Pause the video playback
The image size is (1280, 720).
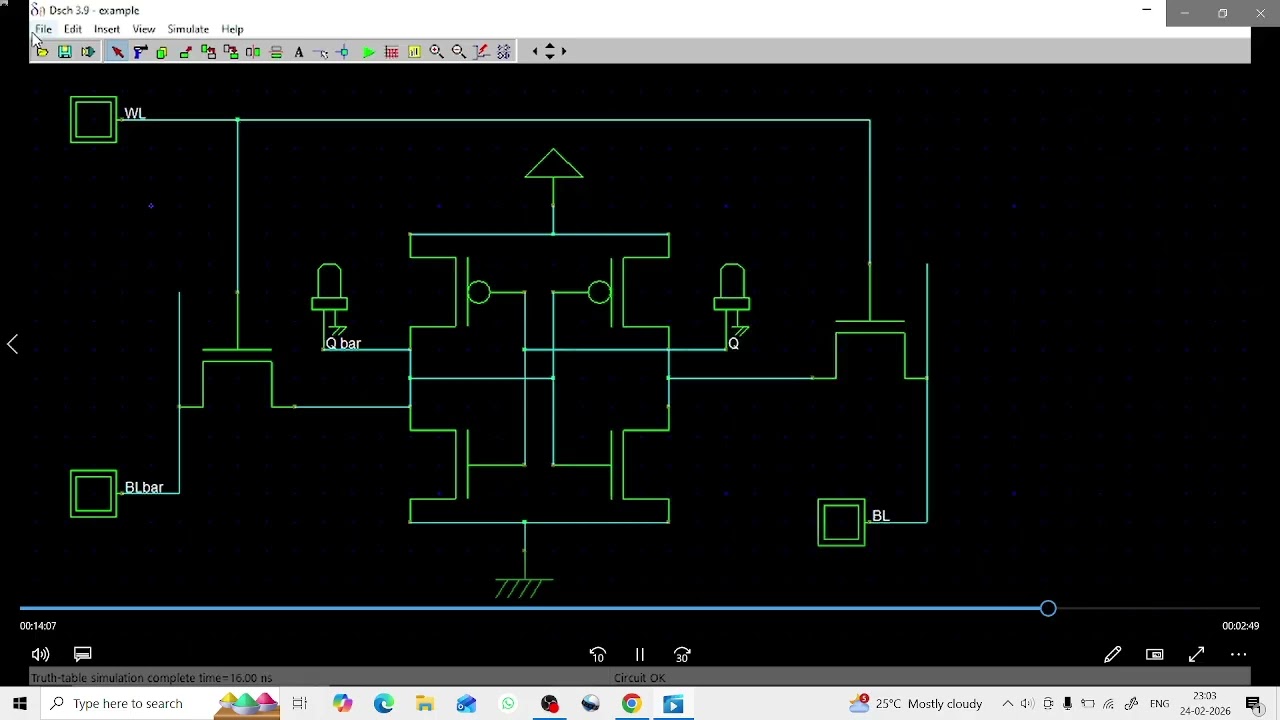point(640,655)
